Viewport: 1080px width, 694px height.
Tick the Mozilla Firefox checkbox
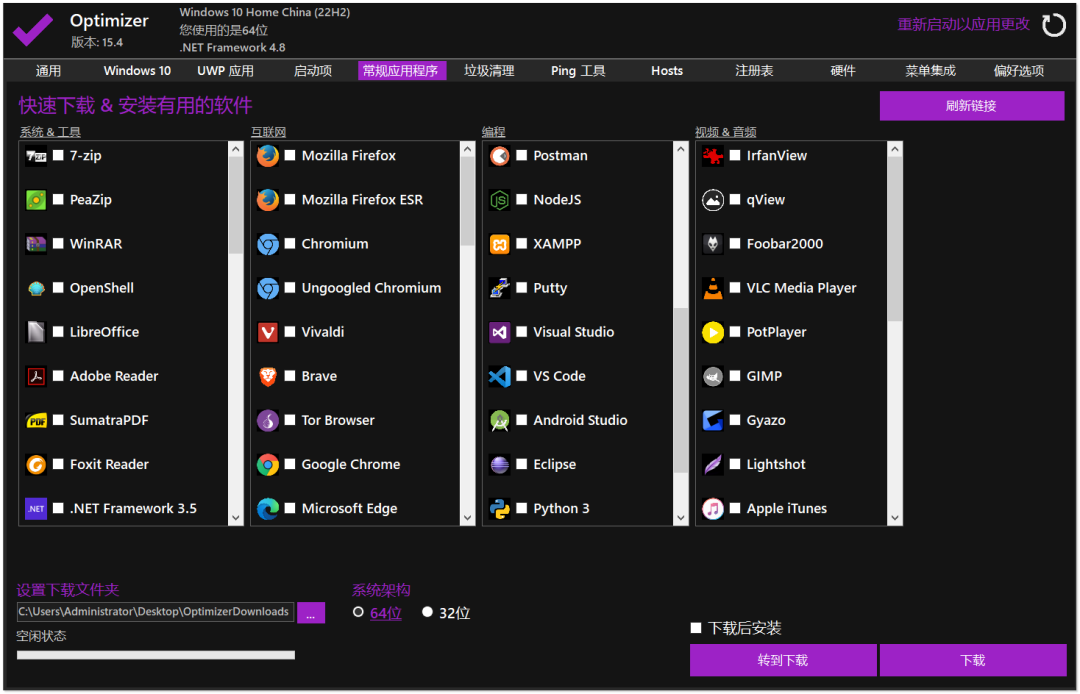[x=290, y=156]
